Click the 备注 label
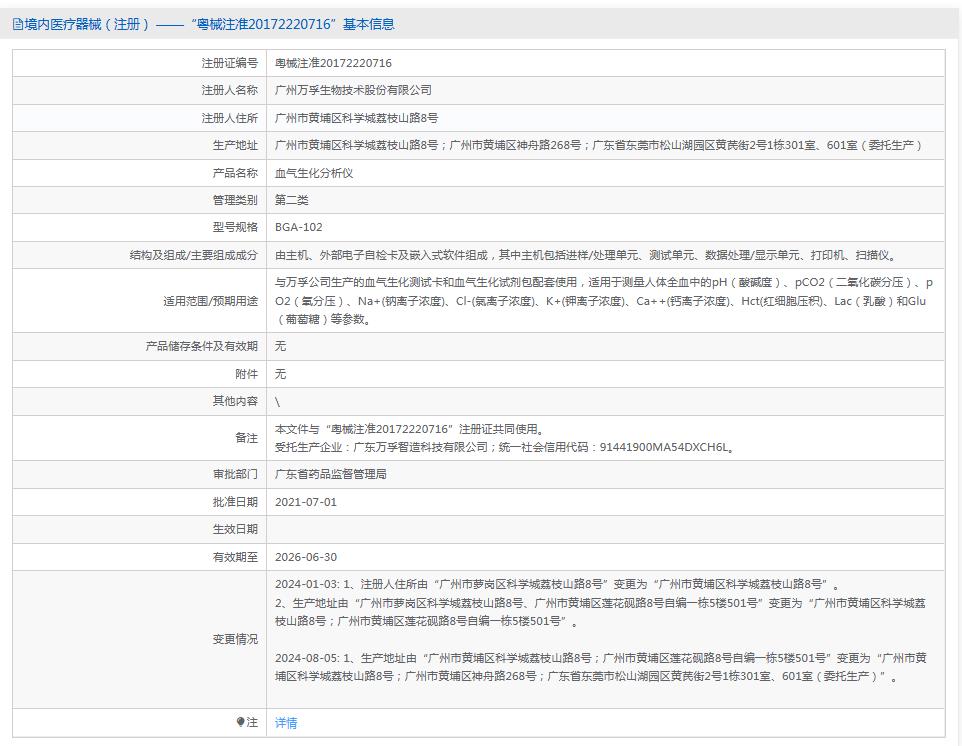 (x=247, y=437)
